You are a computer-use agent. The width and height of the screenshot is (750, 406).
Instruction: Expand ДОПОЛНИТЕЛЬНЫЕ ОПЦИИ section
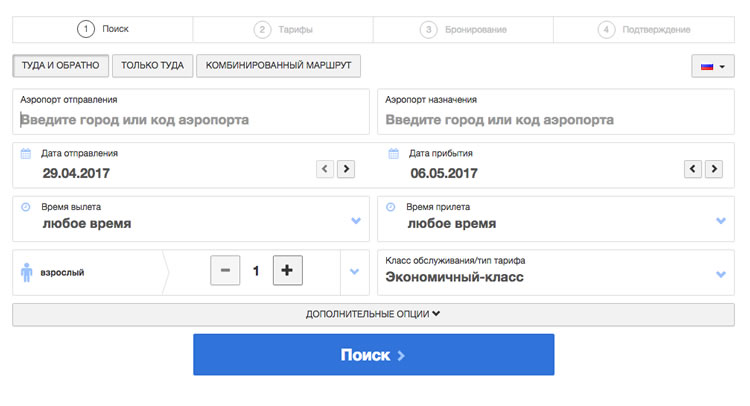373,314
